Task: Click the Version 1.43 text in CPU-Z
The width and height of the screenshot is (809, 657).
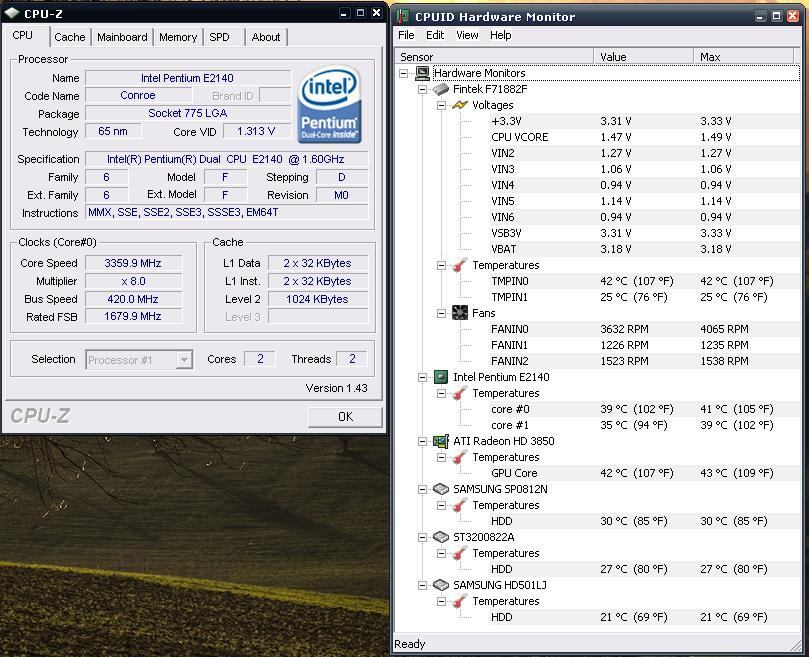Action: coord(336,388)
